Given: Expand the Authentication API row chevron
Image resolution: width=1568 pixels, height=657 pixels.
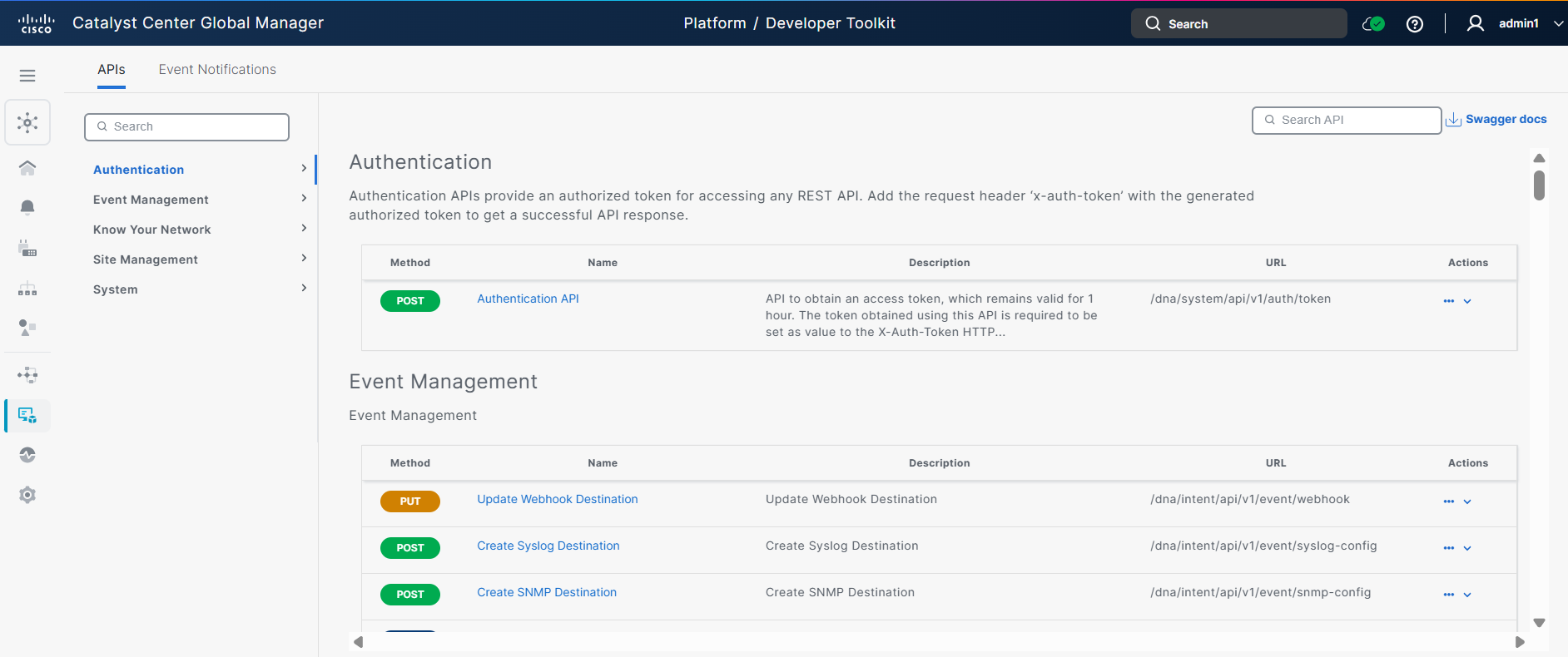Looking at the screenshot, I should tap(1467, 301).
